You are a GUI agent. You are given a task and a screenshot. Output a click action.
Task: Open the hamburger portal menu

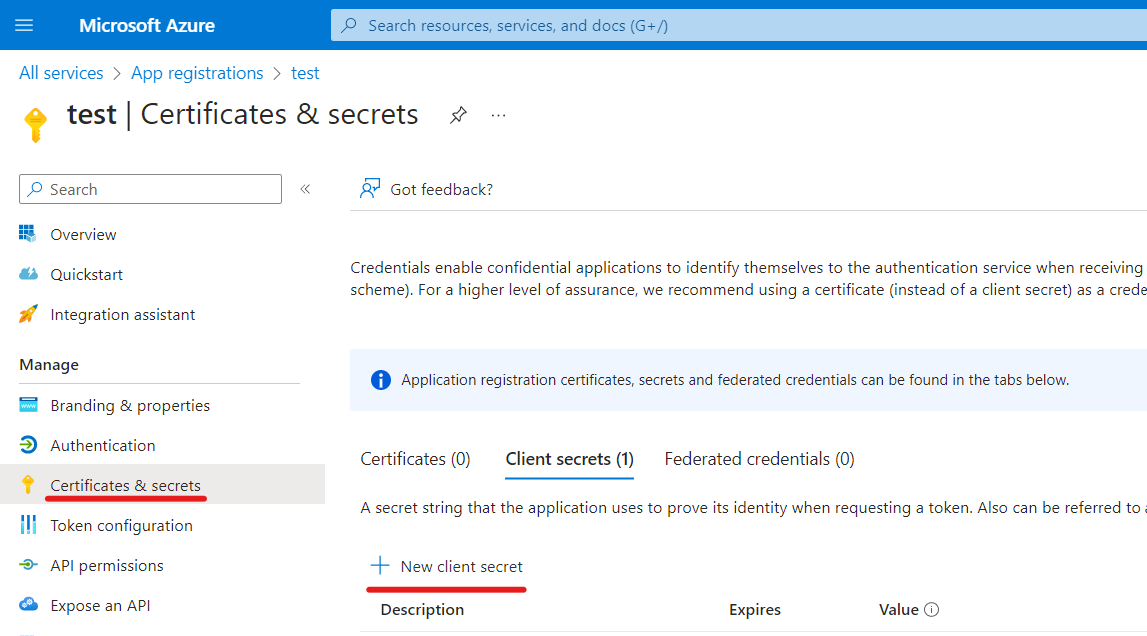coord(24,26)
